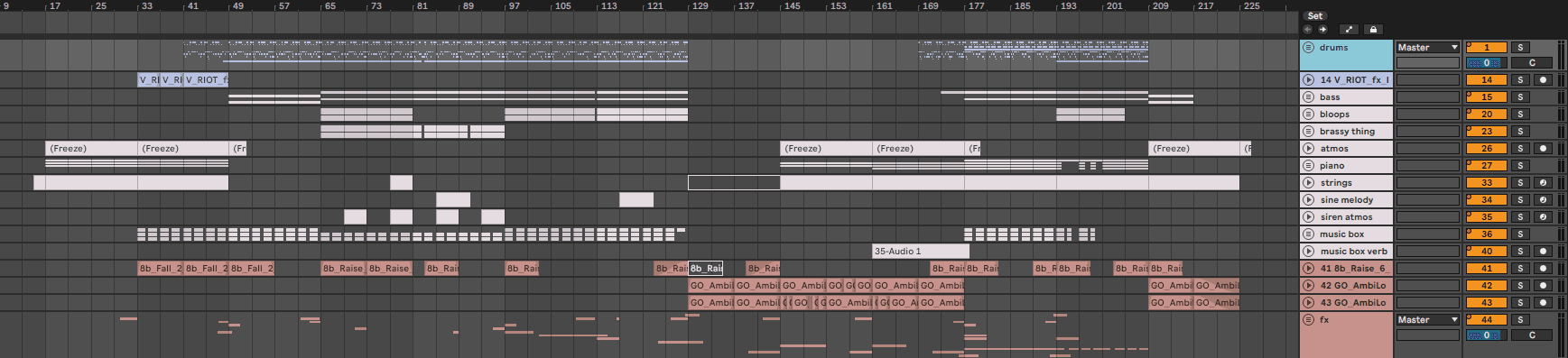Arm the atmos track for recording
This screenshot has height=358, width=1568.
(1543, 149)
